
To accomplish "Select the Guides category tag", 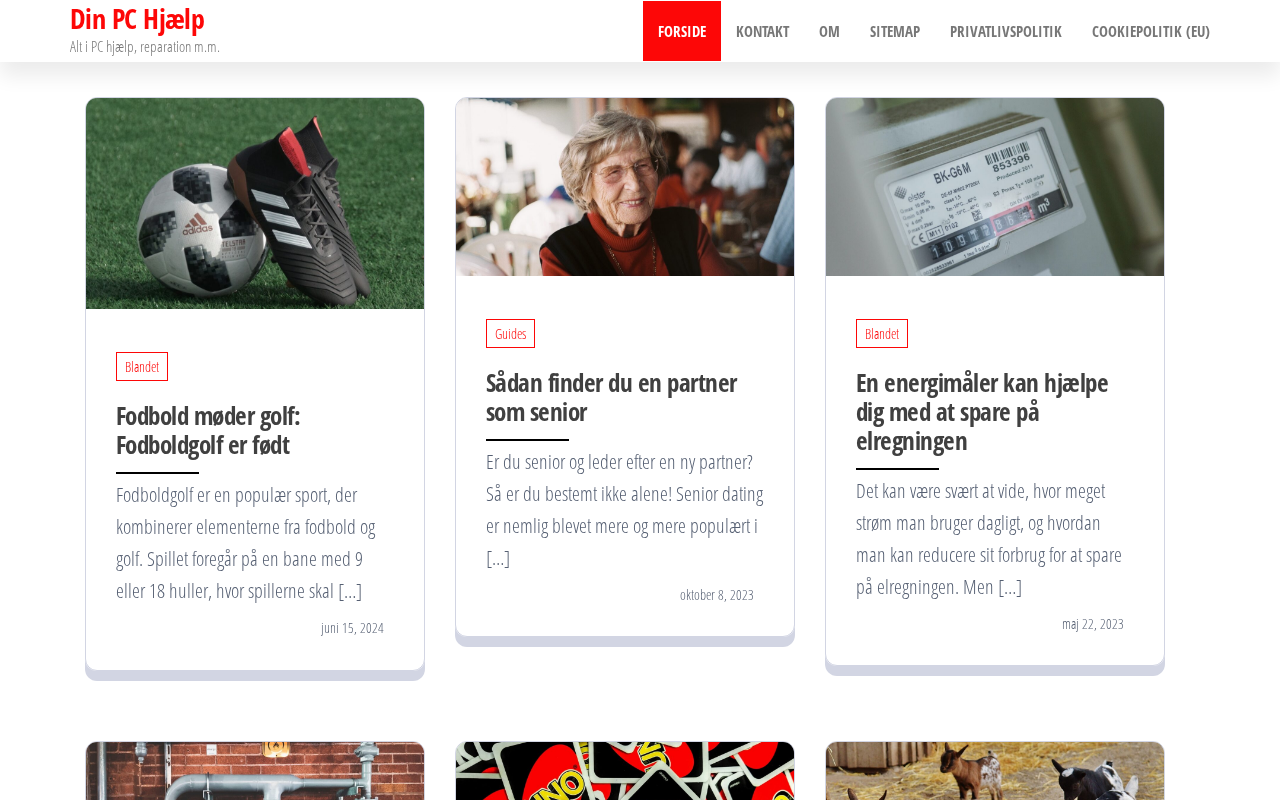I will tap(510, 334).
